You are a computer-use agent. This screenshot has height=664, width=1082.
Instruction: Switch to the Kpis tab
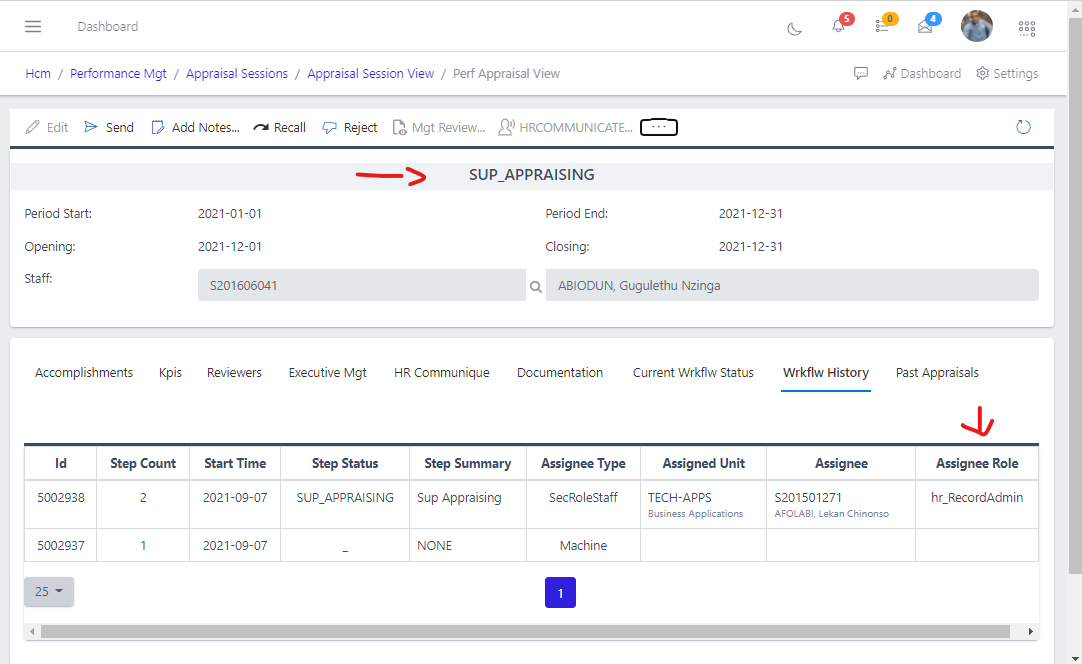[x=170, y=373]
